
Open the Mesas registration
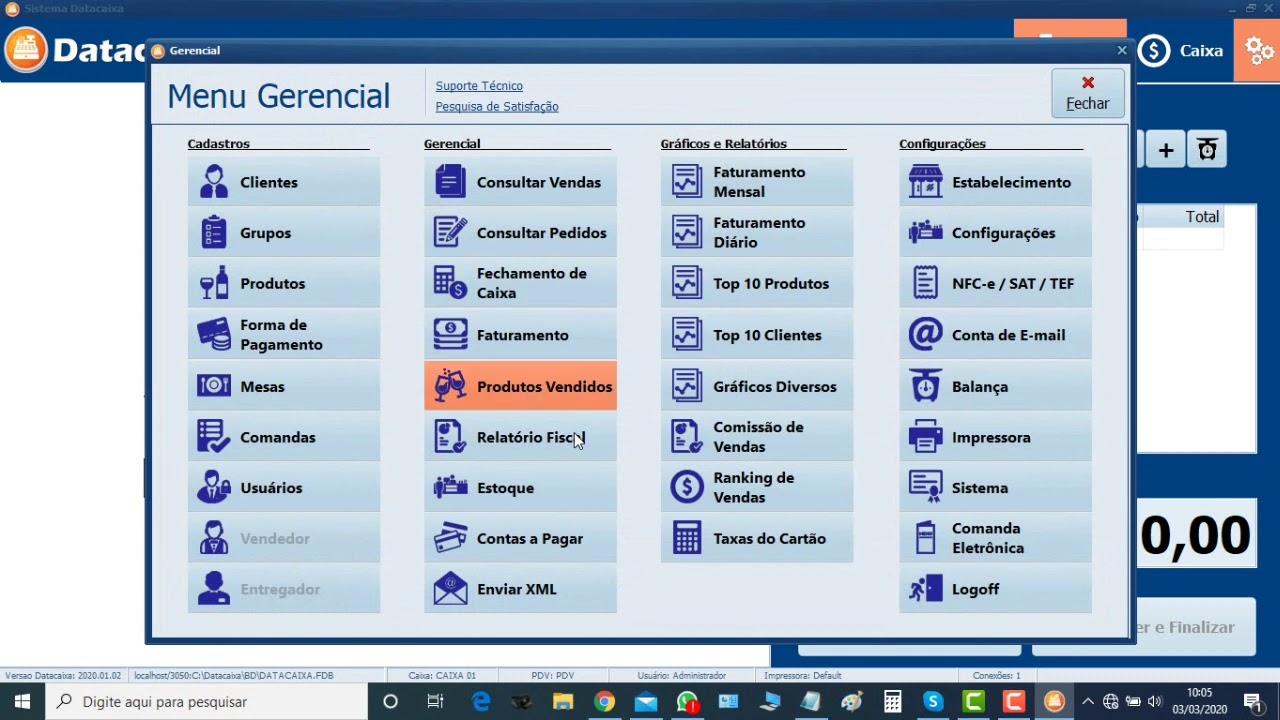[x=284, y=386]
